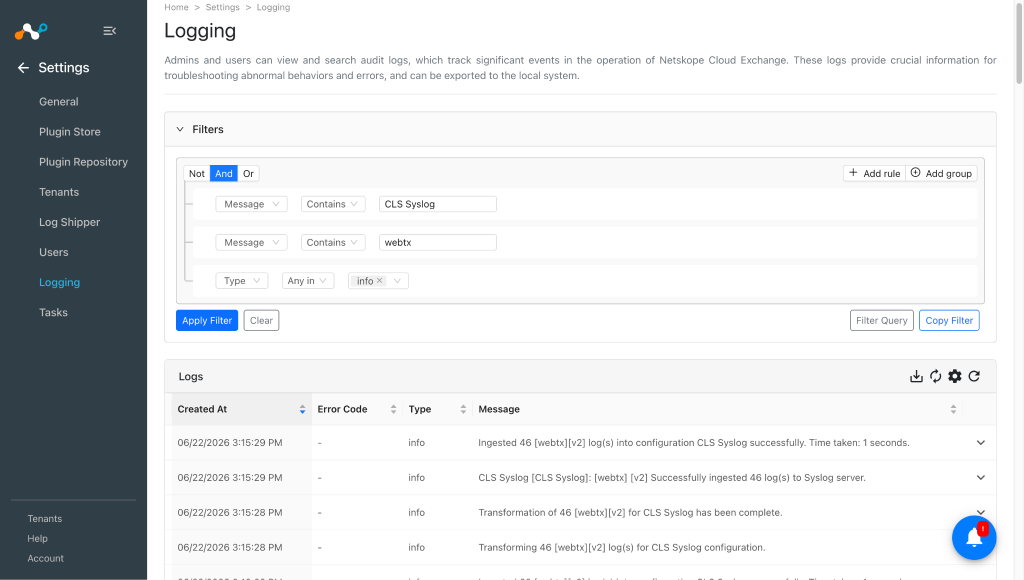Open the Any in operator dropdown
The width and height of the screenshot is (1024, 580).
pyautogui.click(x=308, y=281)
